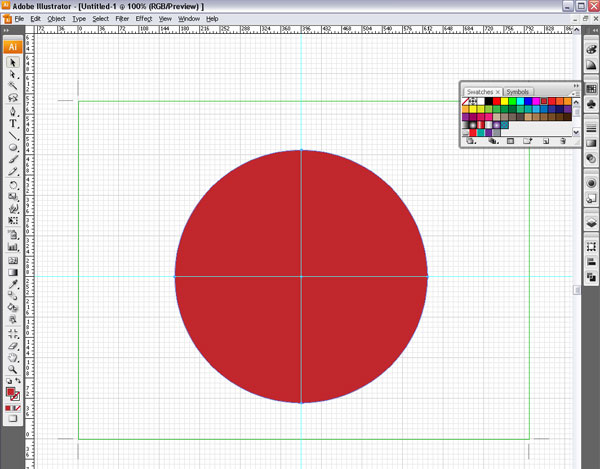Open the Effect menu
Screen dimensions: 600x469
click(144, 18)
